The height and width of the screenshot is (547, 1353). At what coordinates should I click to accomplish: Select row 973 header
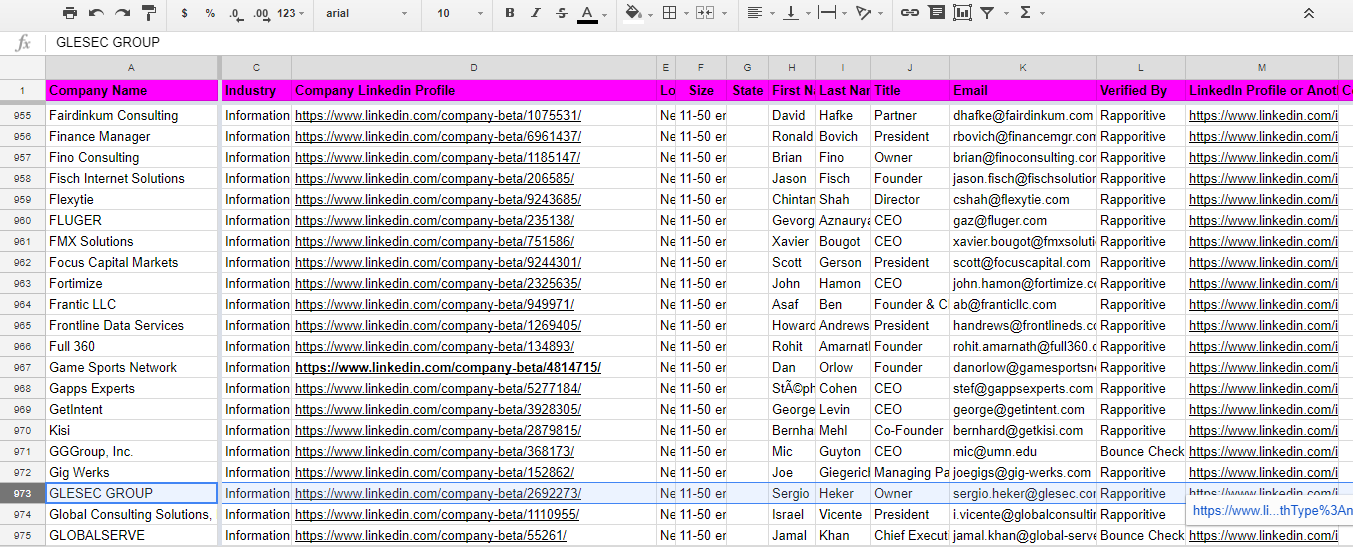coord(22,493)
